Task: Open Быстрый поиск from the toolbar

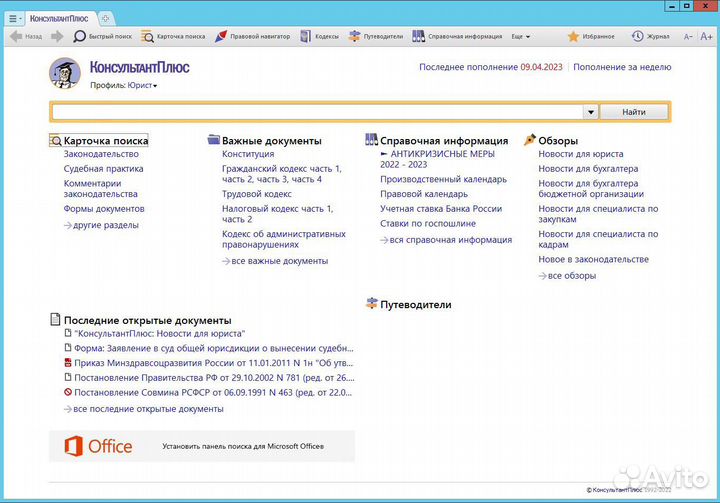Action: point(102,36)
